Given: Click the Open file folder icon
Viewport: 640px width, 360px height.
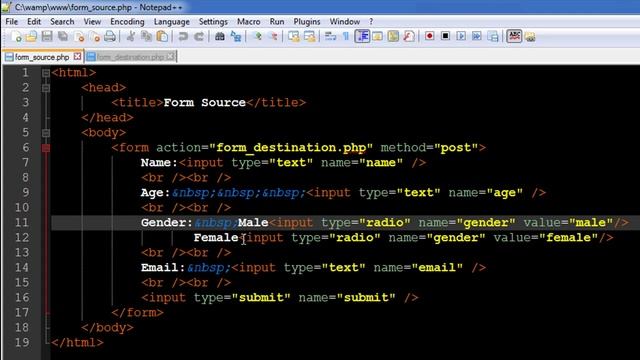Looking at the screenshot, I should point(31,36).
